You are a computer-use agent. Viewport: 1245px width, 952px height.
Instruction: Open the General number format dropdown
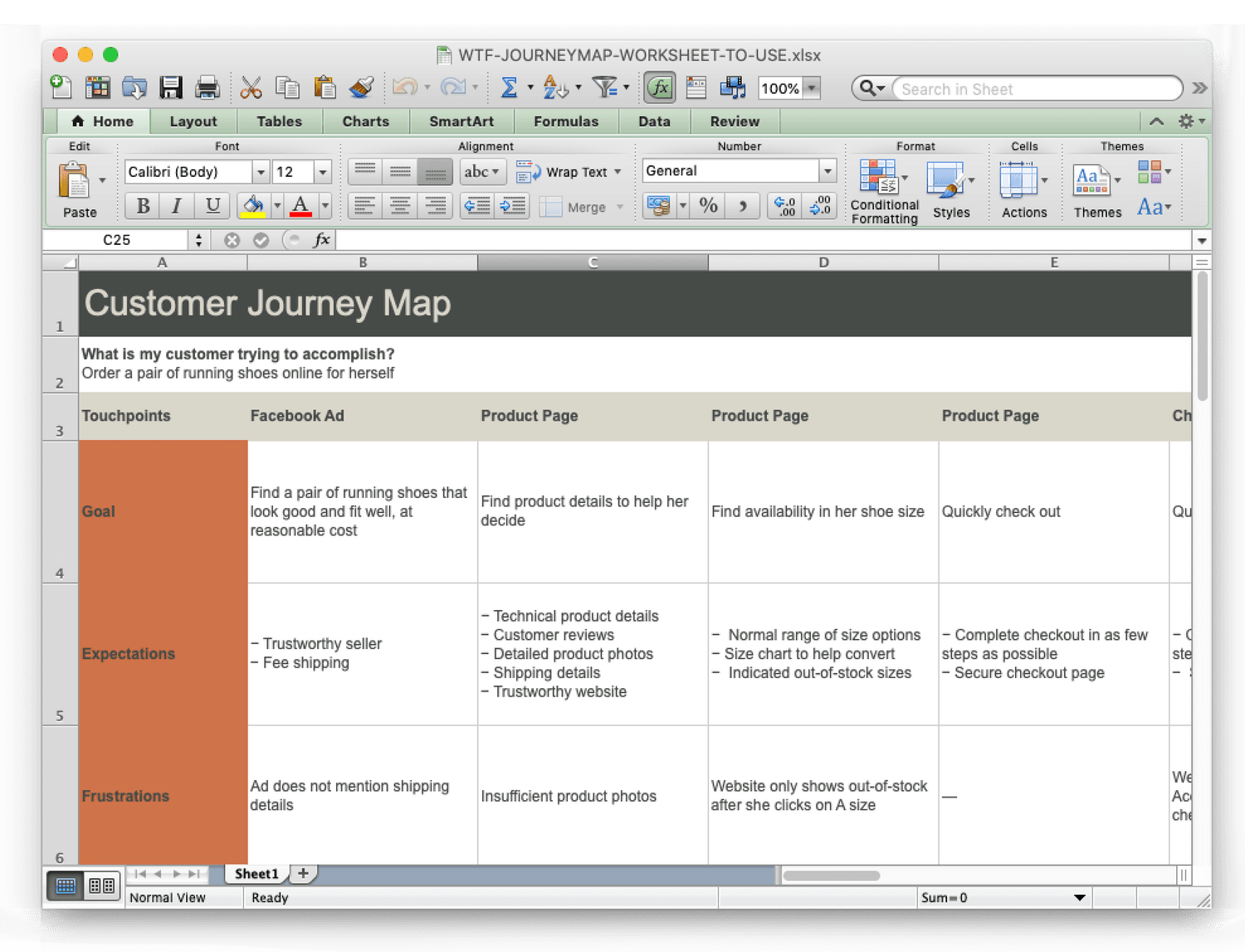(828, 170)
